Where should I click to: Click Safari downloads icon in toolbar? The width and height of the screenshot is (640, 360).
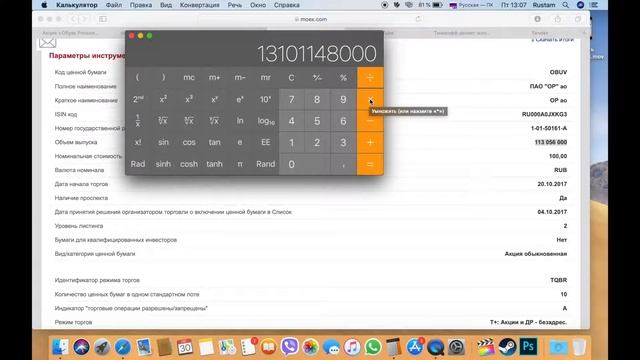(538, 19)
